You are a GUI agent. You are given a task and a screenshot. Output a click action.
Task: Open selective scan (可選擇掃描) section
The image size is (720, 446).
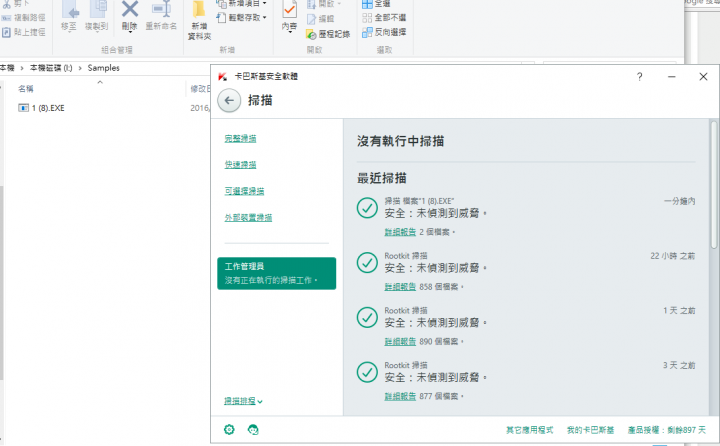click(x=244, y=191)
